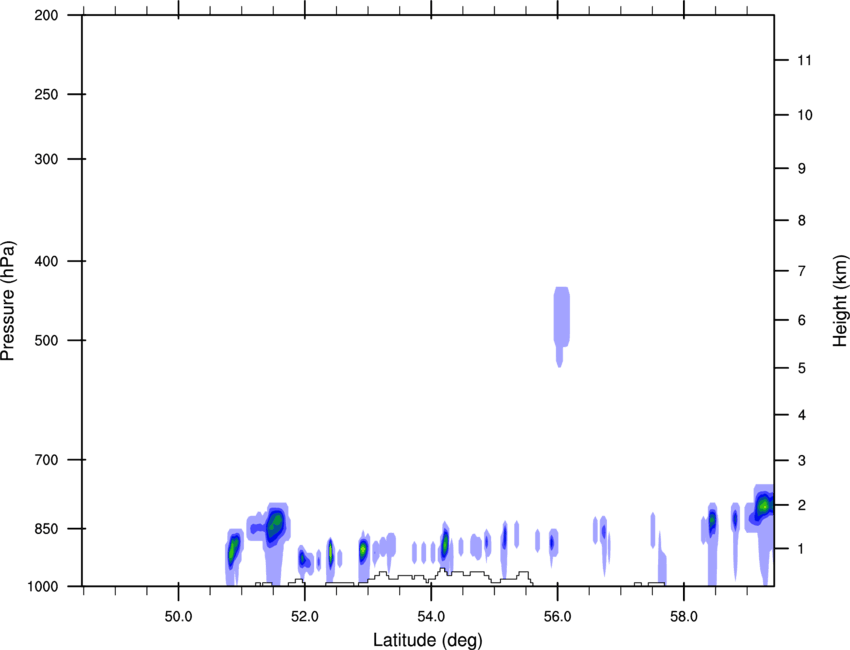Select the 400 pressure tick label
850x650 pixels.
point(46,261)
